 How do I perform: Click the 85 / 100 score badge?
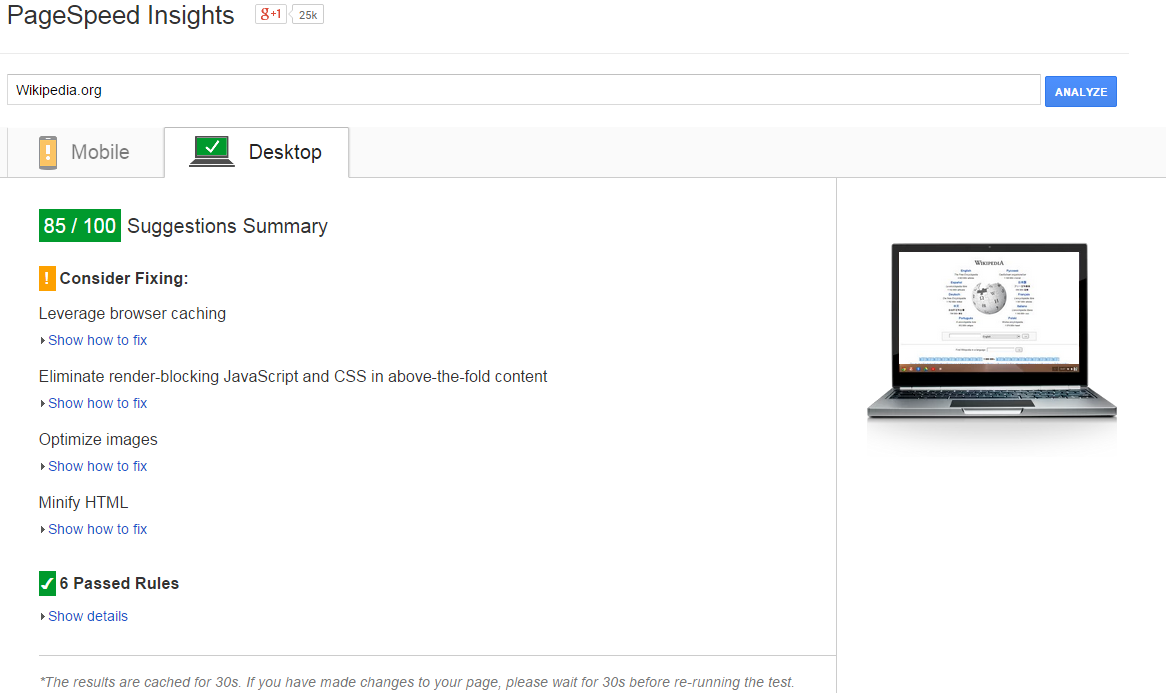point(80,226)
